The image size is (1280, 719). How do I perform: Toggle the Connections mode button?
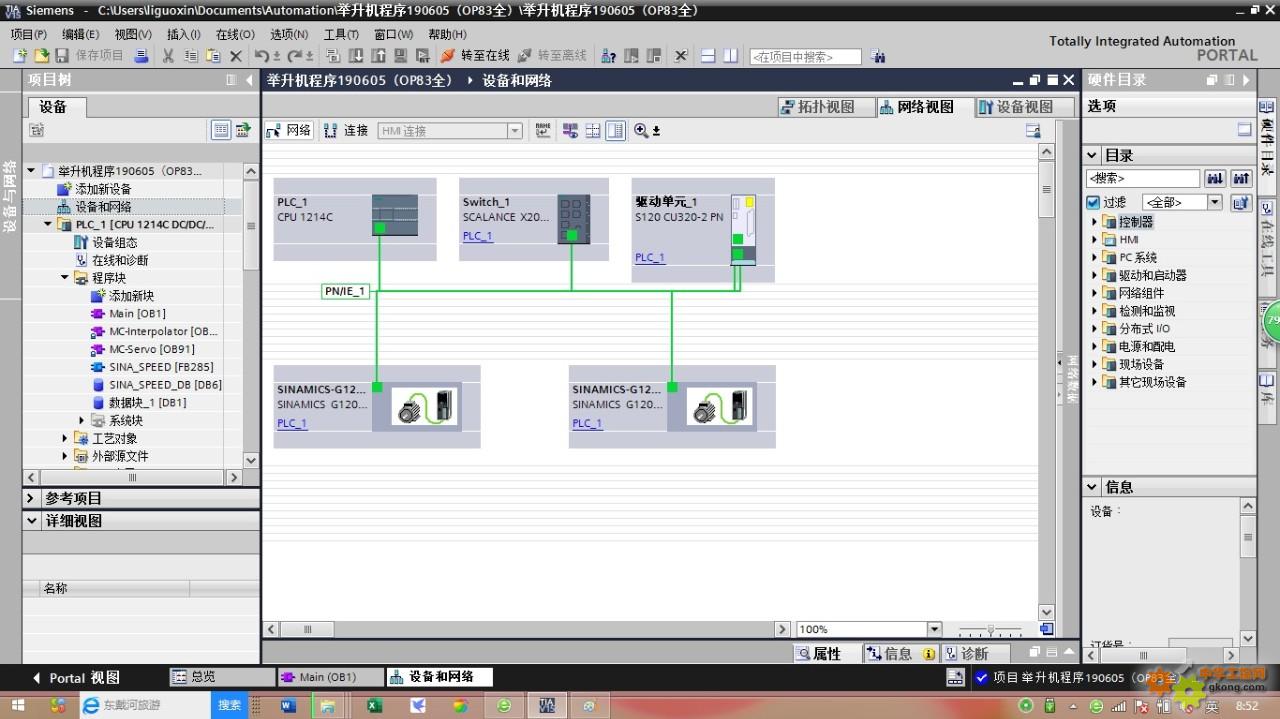346,130
